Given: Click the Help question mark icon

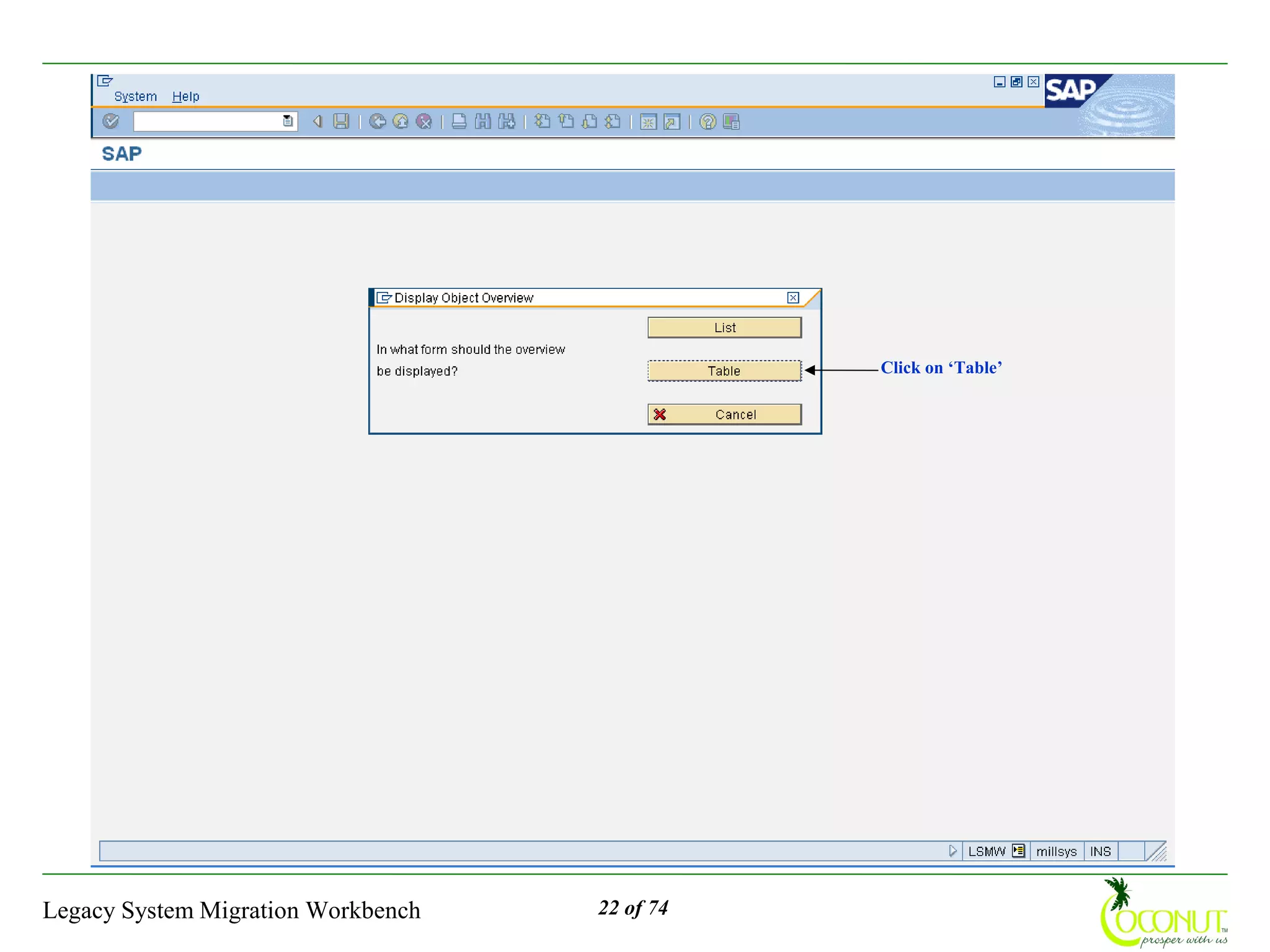Looking at the screenshot, I should [708, 121].
